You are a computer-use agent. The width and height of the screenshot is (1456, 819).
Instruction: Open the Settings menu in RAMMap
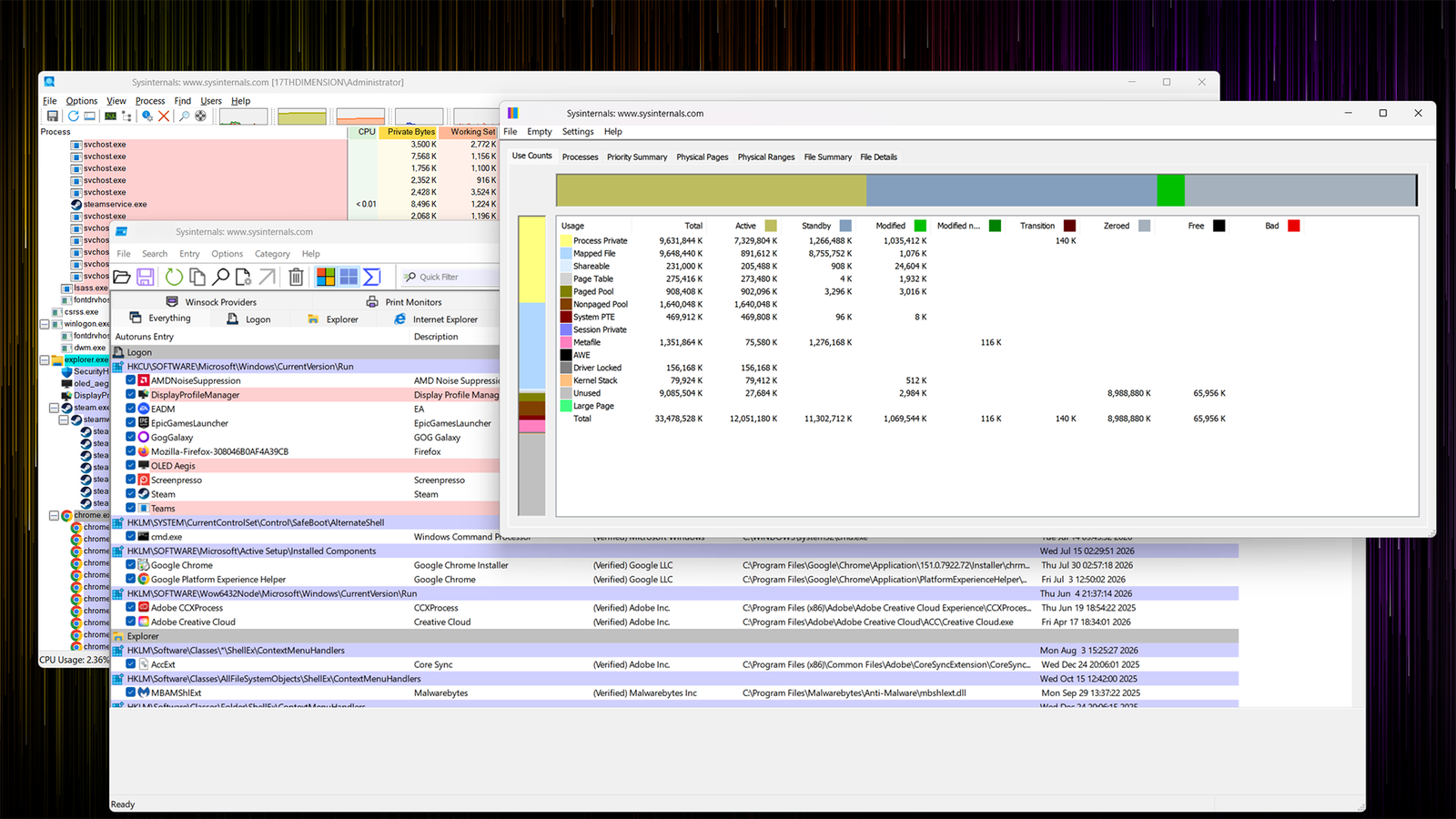click(x=578, y=132)
